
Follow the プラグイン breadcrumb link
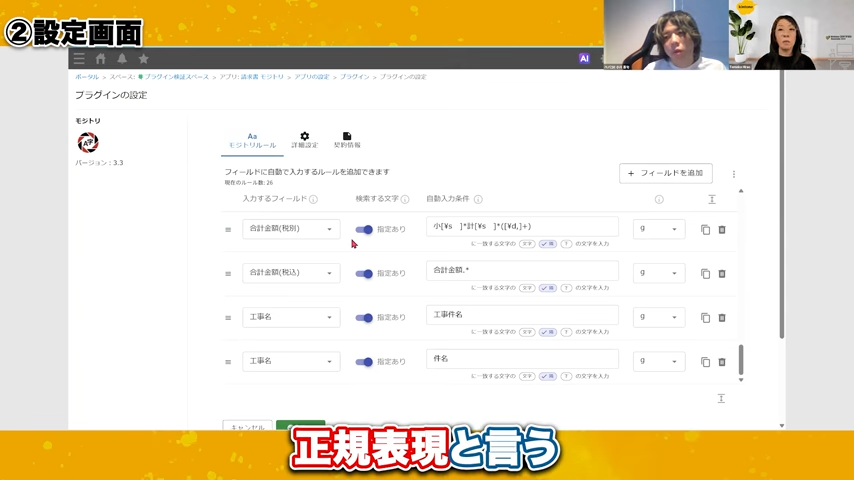point(355,77)
